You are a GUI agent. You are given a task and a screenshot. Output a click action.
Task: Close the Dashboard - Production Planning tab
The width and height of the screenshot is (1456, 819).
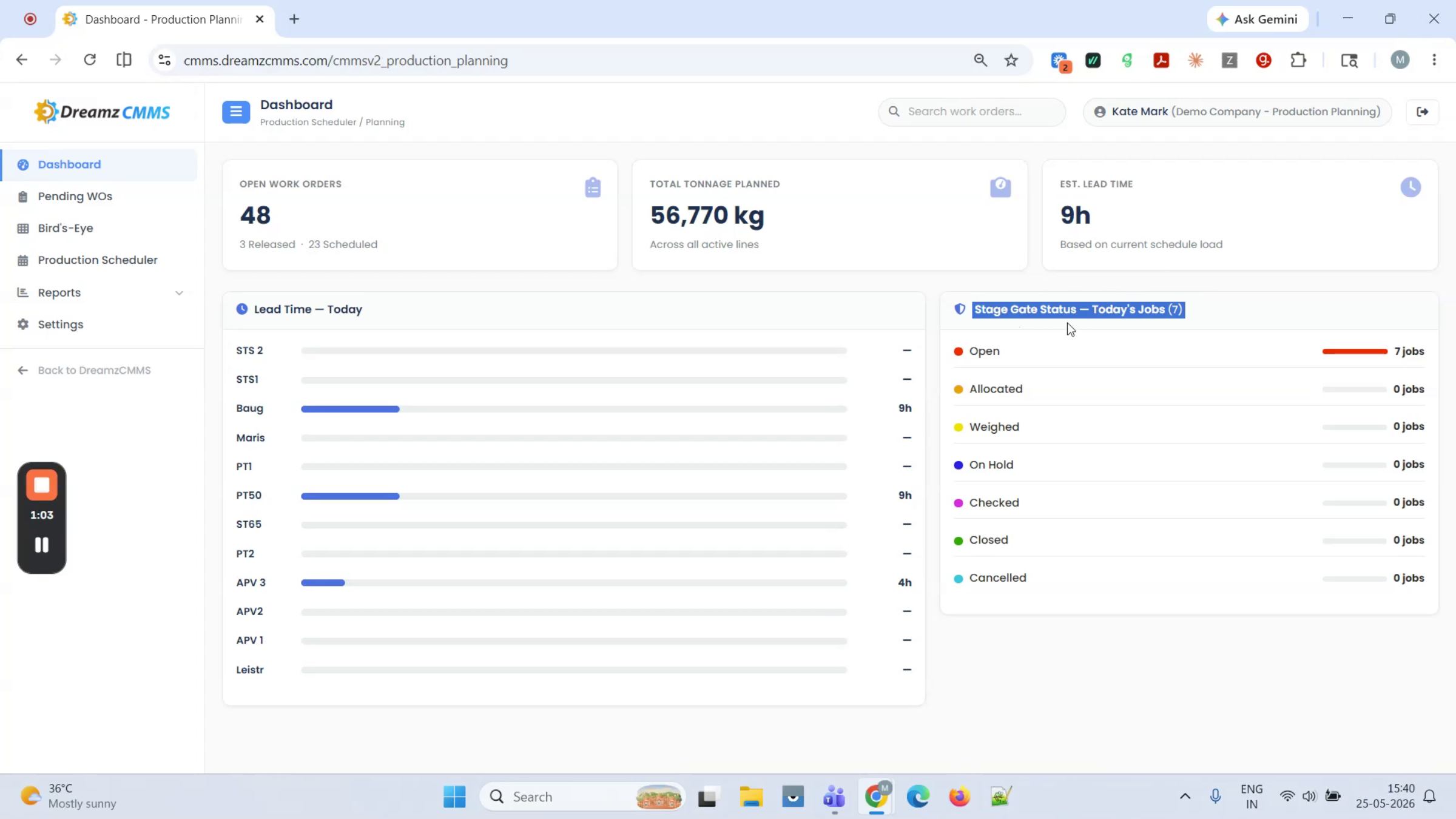pos(260,19)
